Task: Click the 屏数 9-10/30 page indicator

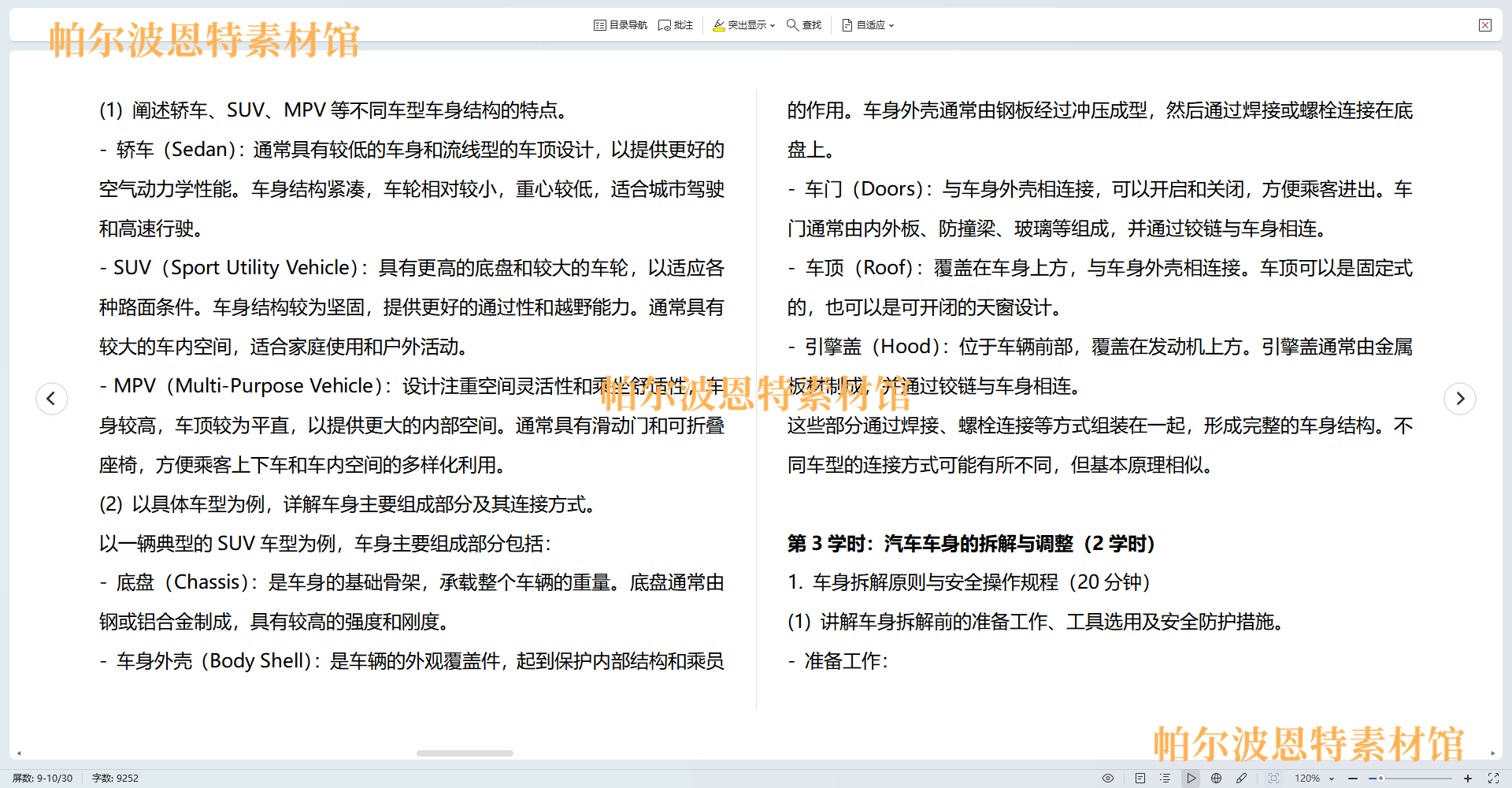Action: [x=43, y=778]
